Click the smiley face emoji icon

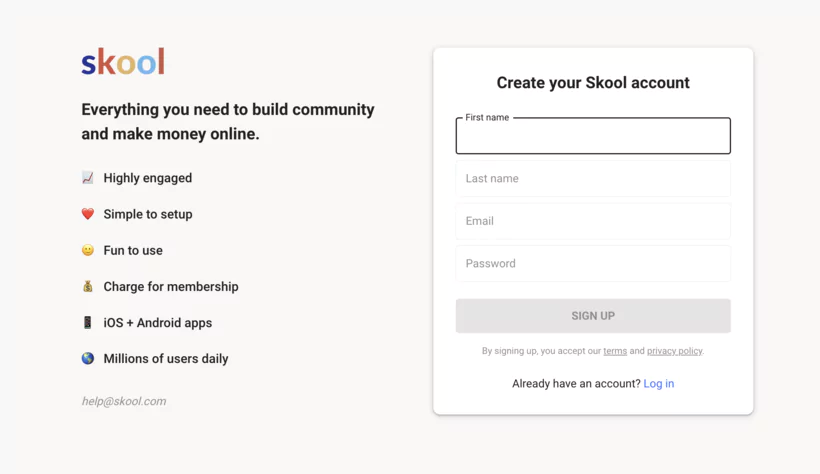click(x=88, y=250)
